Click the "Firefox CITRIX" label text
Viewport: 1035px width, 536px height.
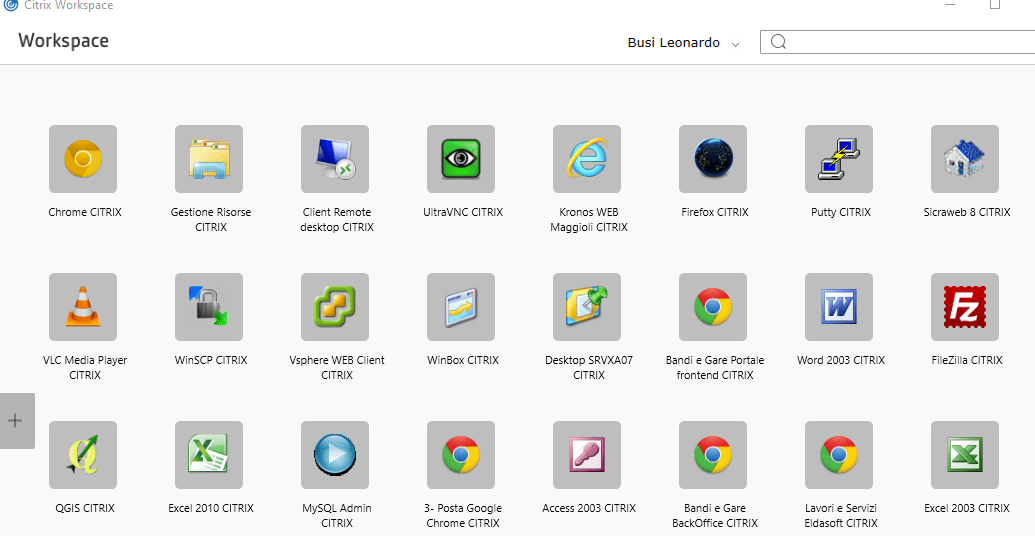(715, 213)
